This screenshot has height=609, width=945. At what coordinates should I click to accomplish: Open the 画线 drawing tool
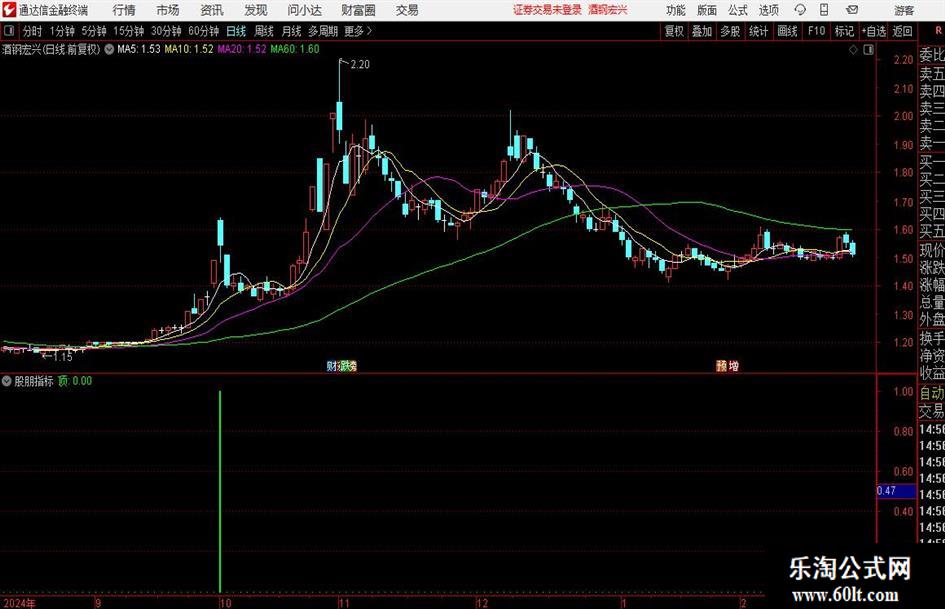point(787,31)
